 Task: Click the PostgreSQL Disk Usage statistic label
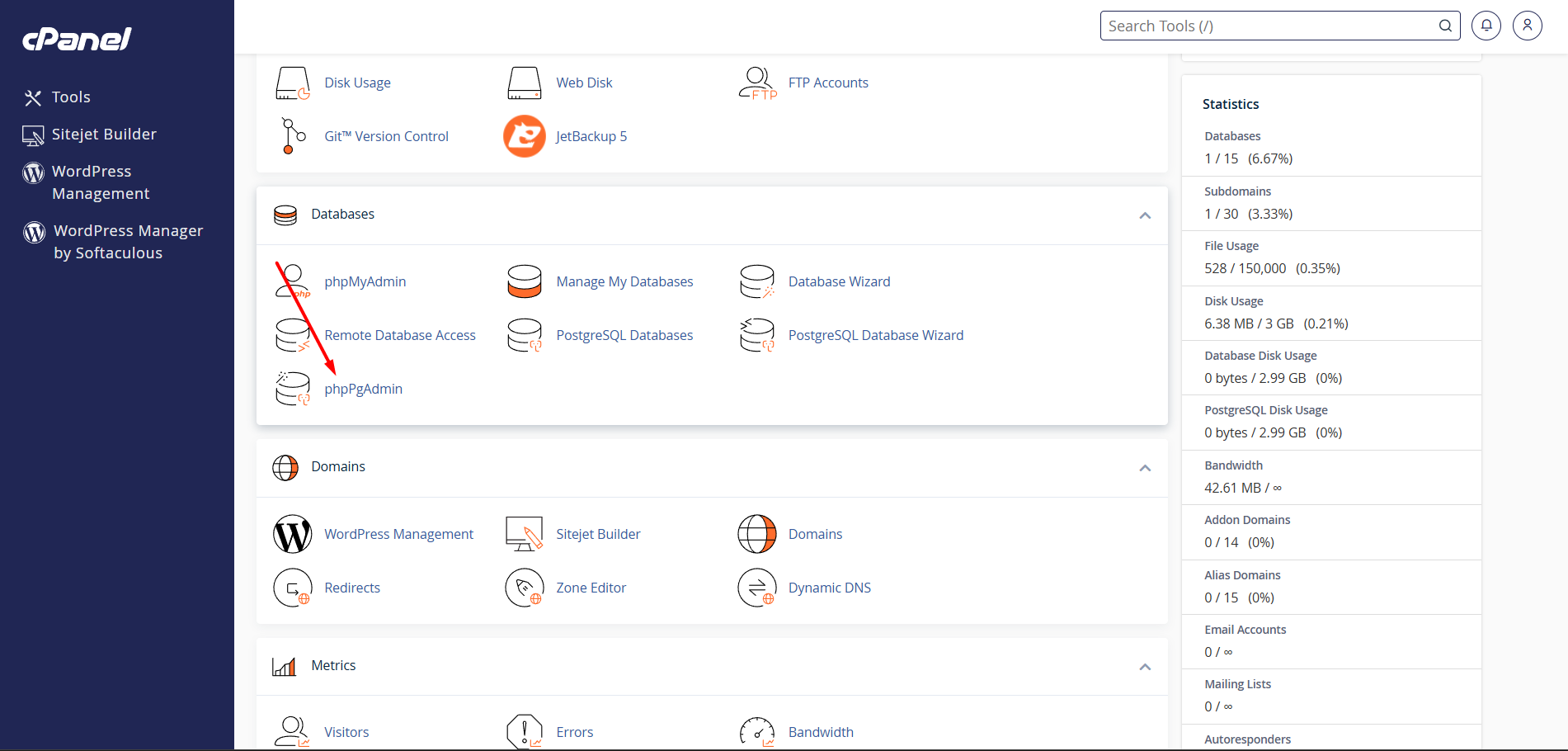click(x=1266, y=410)
